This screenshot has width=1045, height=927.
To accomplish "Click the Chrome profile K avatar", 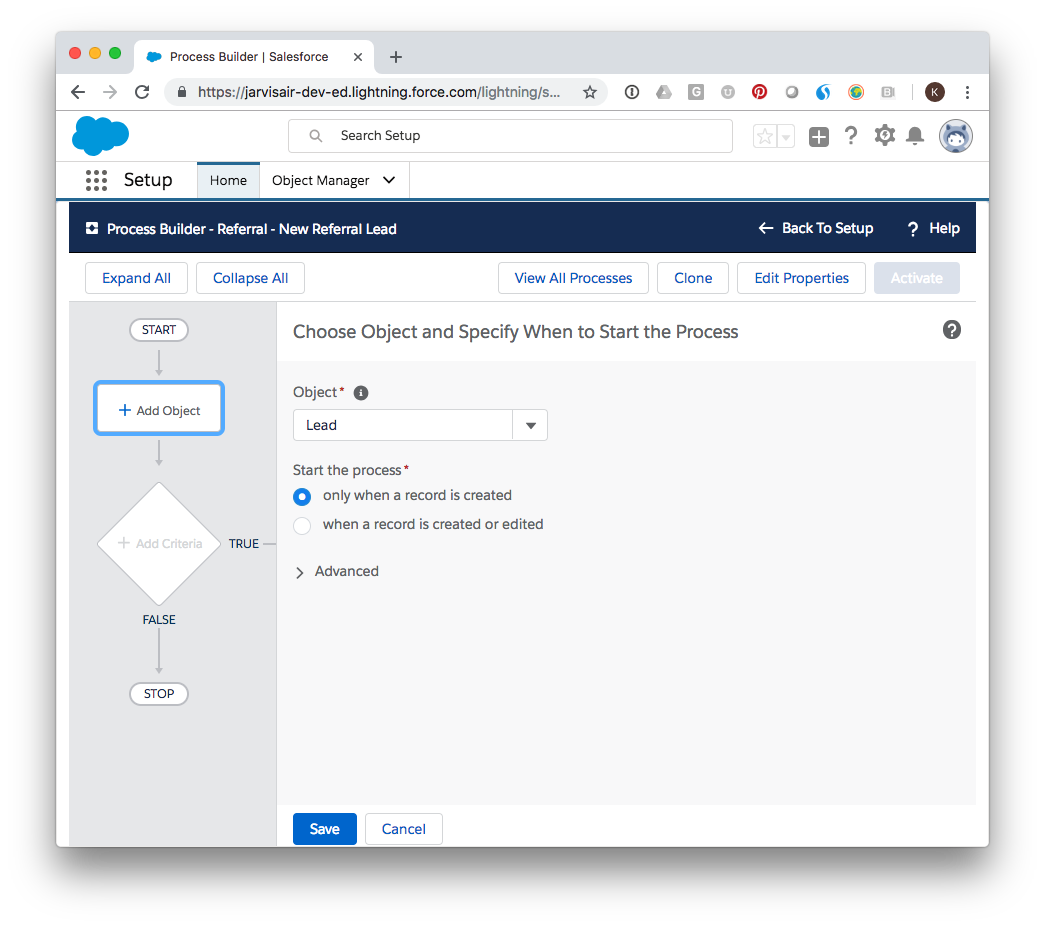I will [x=934, y=92].
